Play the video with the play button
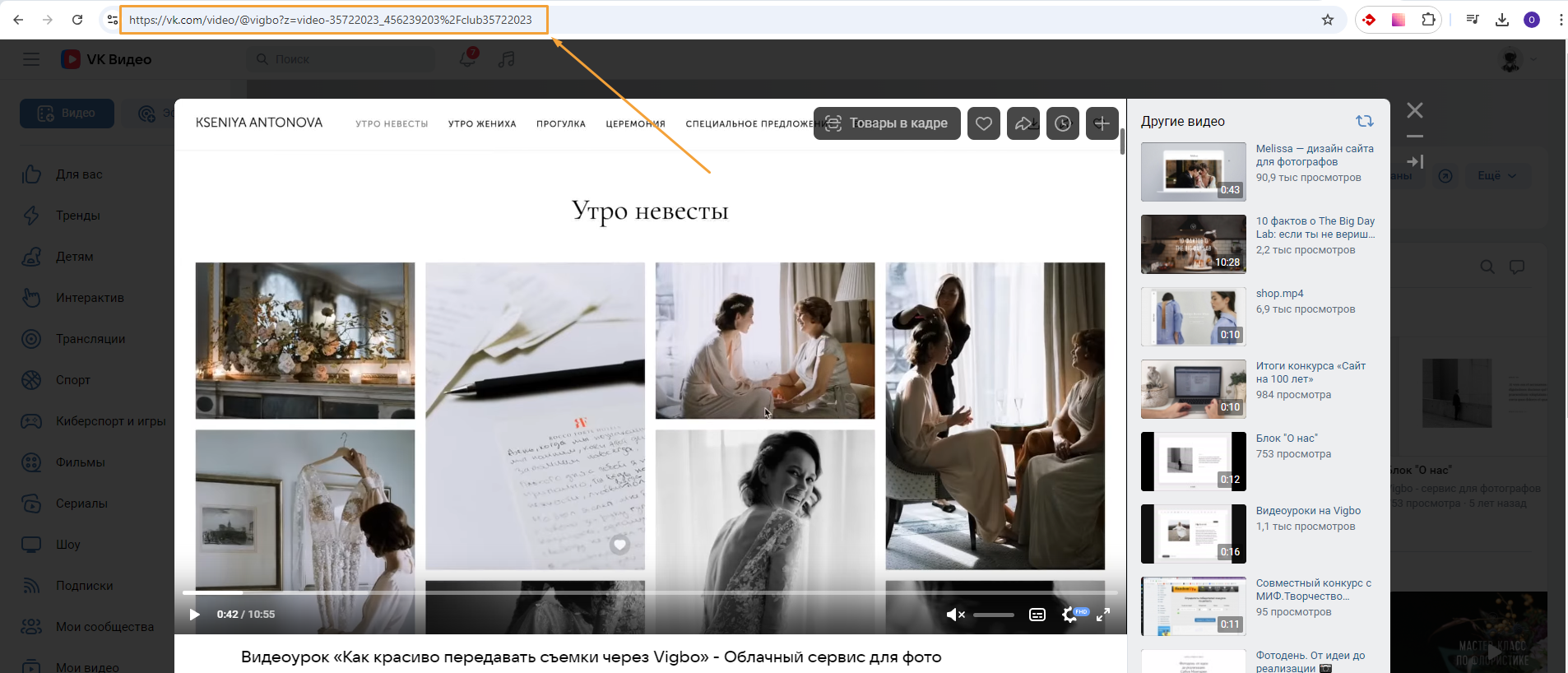Screen dimensions: 1568x673 pos(195,615)
